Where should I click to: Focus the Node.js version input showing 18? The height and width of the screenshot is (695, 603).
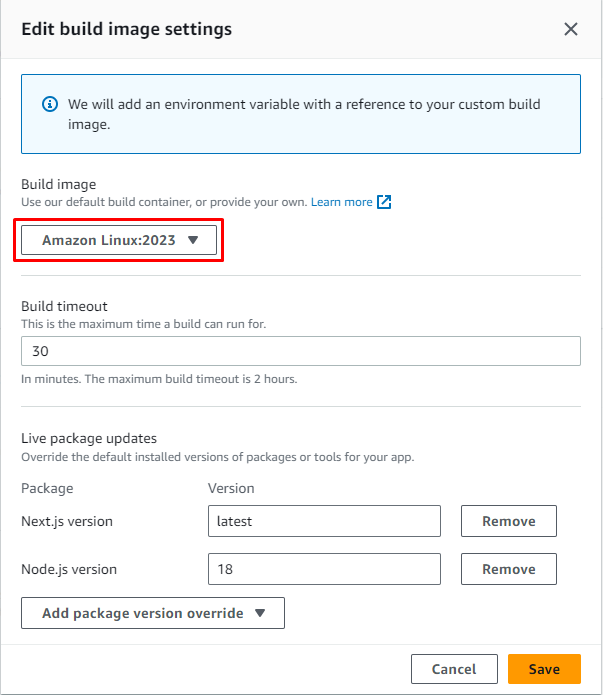click(x=324, y=569)
